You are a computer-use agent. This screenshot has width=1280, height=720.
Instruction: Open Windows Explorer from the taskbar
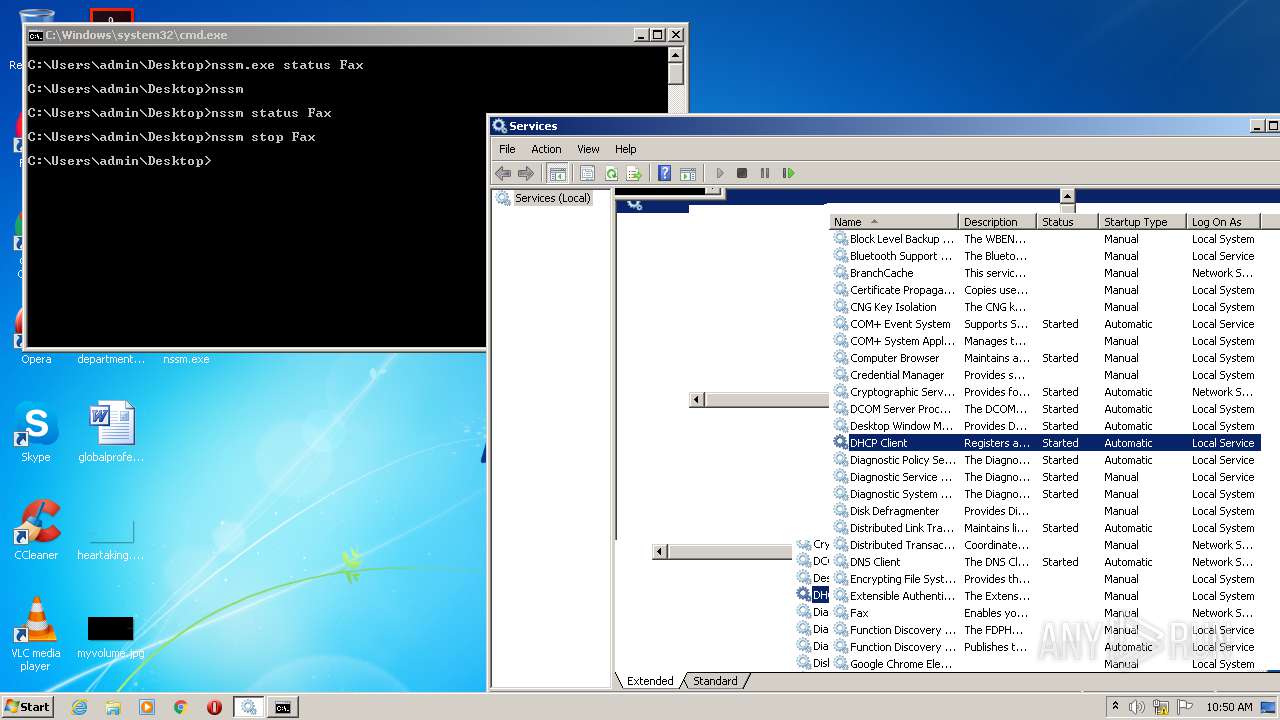[113, 707]
